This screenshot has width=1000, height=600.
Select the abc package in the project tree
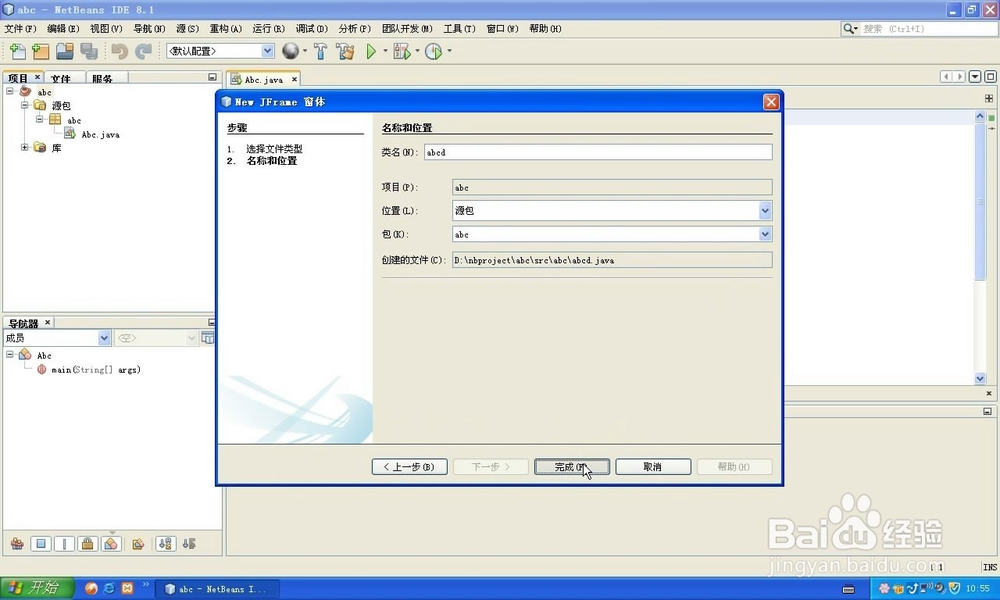tap(74, 120)
